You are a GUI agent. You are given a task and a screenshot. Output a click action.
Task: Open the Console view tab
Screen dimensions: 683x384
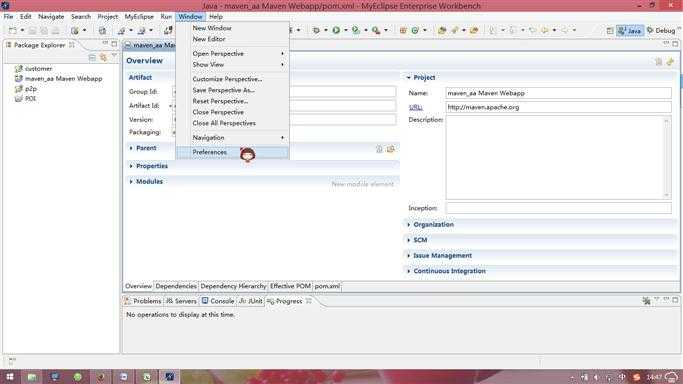(x=218, y=301)
